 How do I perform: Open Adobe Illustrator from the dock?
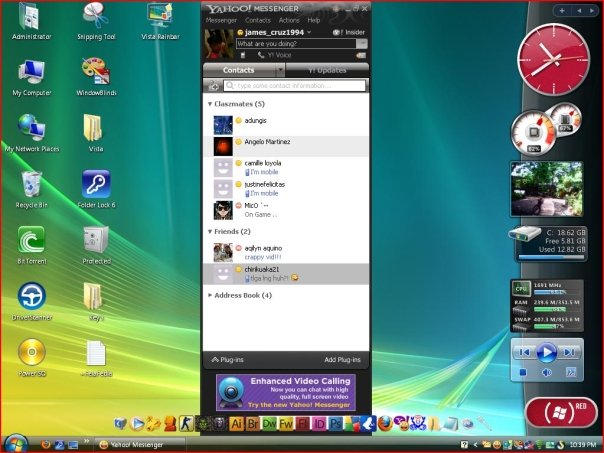pos(236,424)
